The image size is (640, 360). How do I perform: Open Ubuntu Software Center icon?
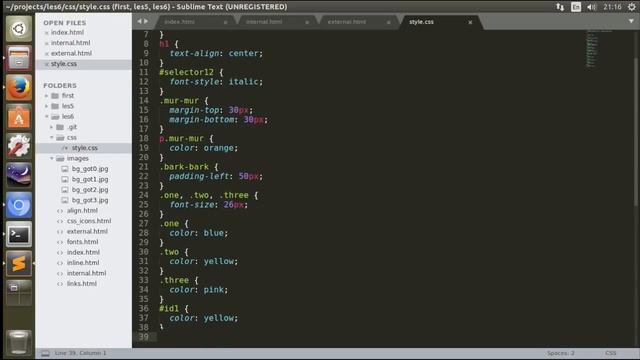pyautogui.click(x=19, y=117)
